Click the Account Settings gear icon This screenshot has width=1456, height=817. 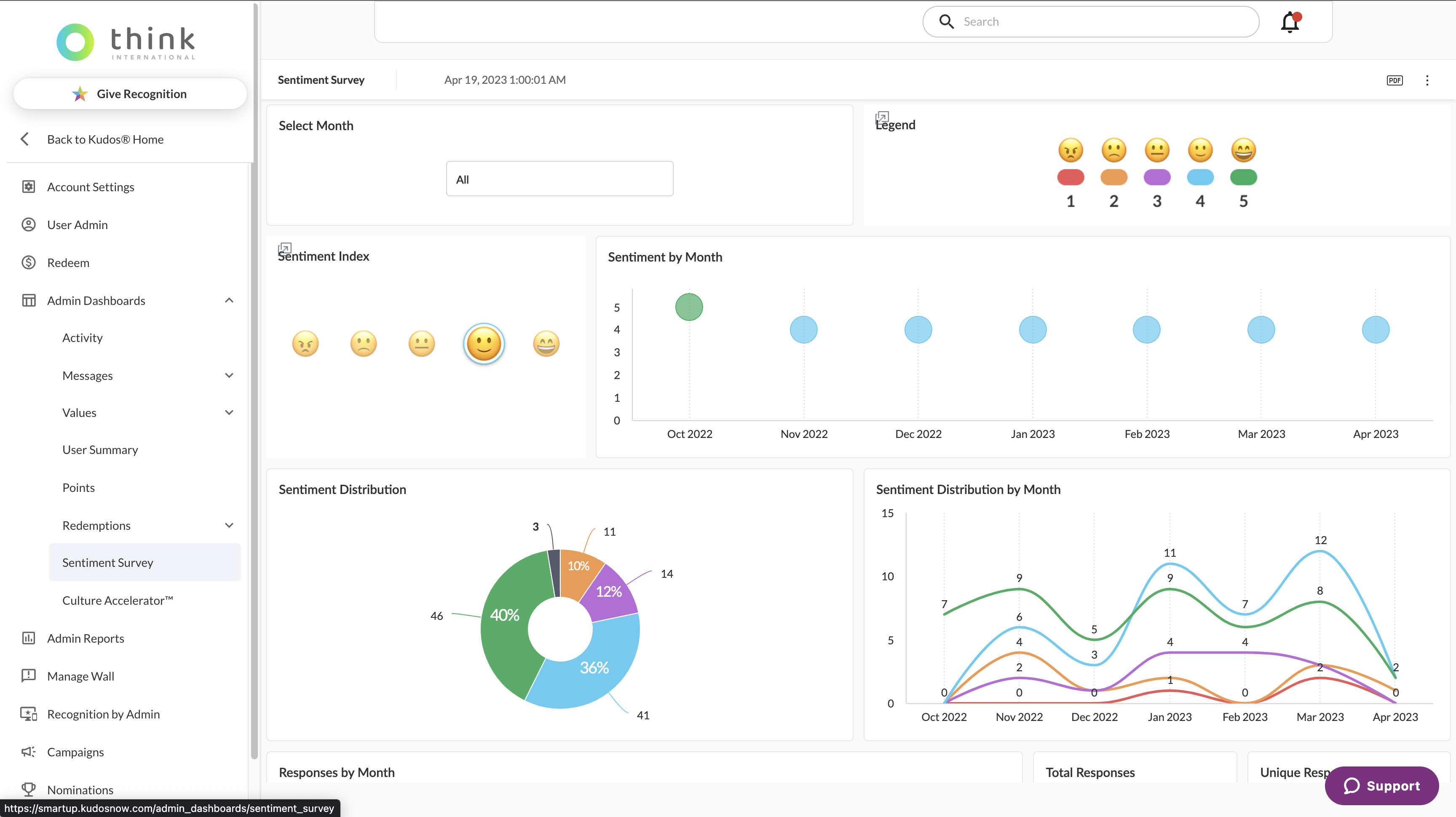(x=28, y=187)
